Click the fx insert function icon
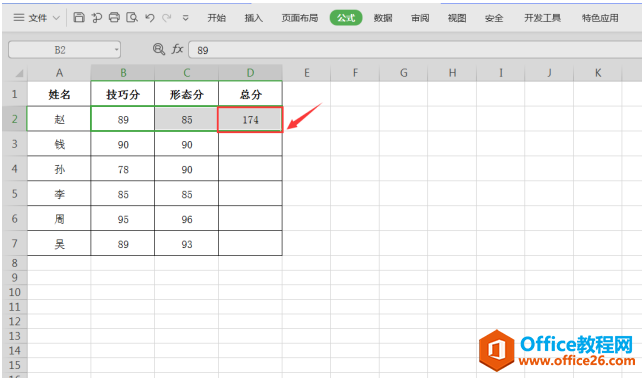The image size is (642, 378). [x=177, y=49]
